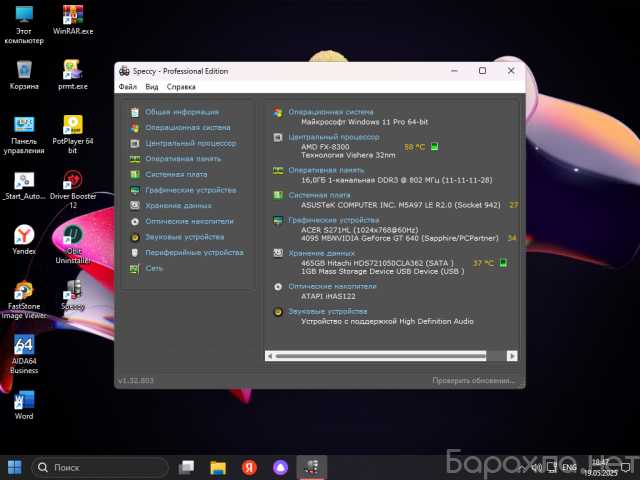Click the taskbar Поиск search box
640x480 pixels.
coord(100,468)
